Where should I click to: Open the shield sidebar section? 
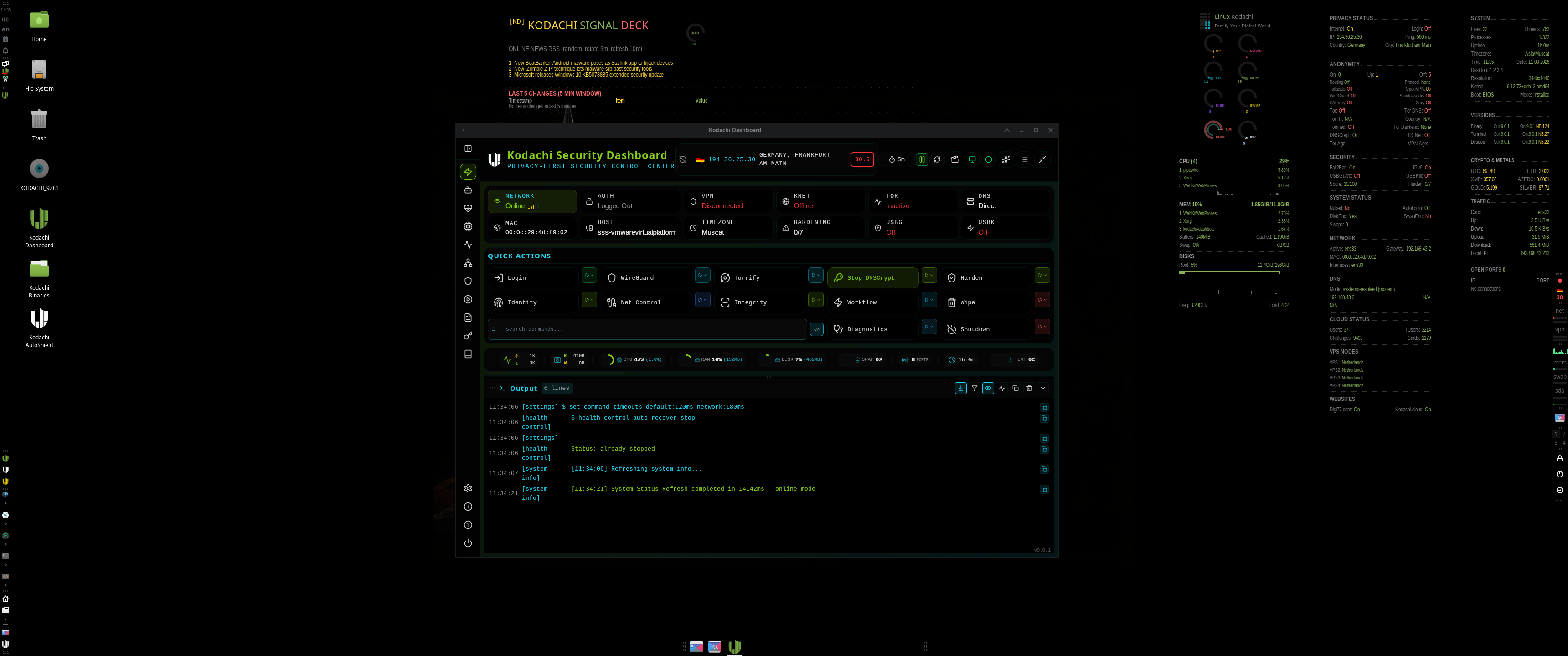click(x=468, y=281)
